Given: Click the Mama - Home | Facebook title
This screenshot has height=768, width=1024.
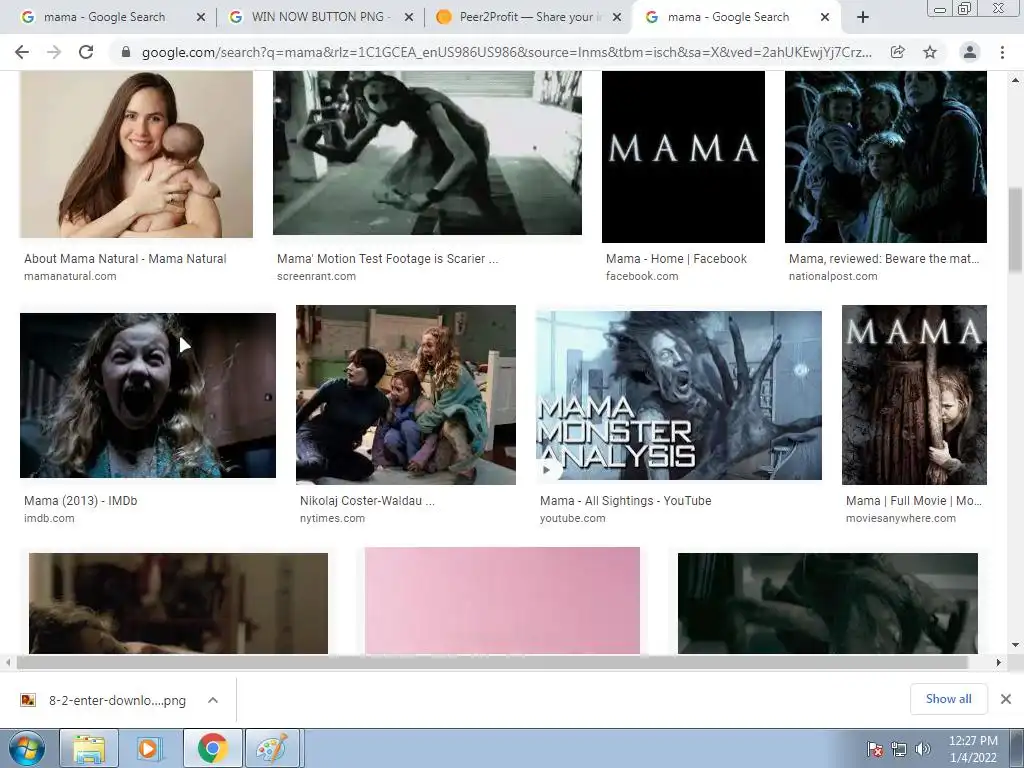Looking at the screenshot, I should (x=676, y=259).
